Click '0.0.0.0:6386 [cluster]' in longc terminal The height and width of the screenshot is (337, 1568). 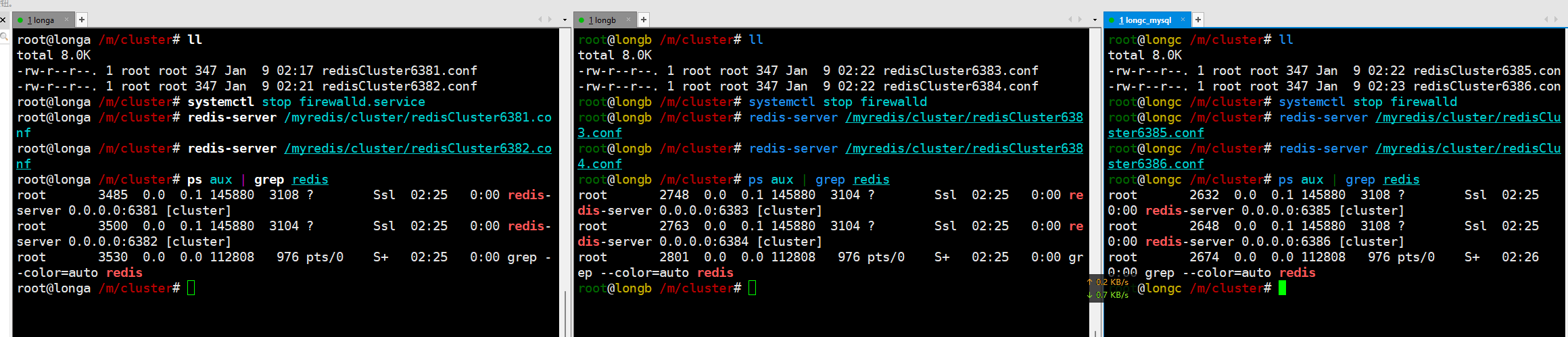pos(1323,242)
